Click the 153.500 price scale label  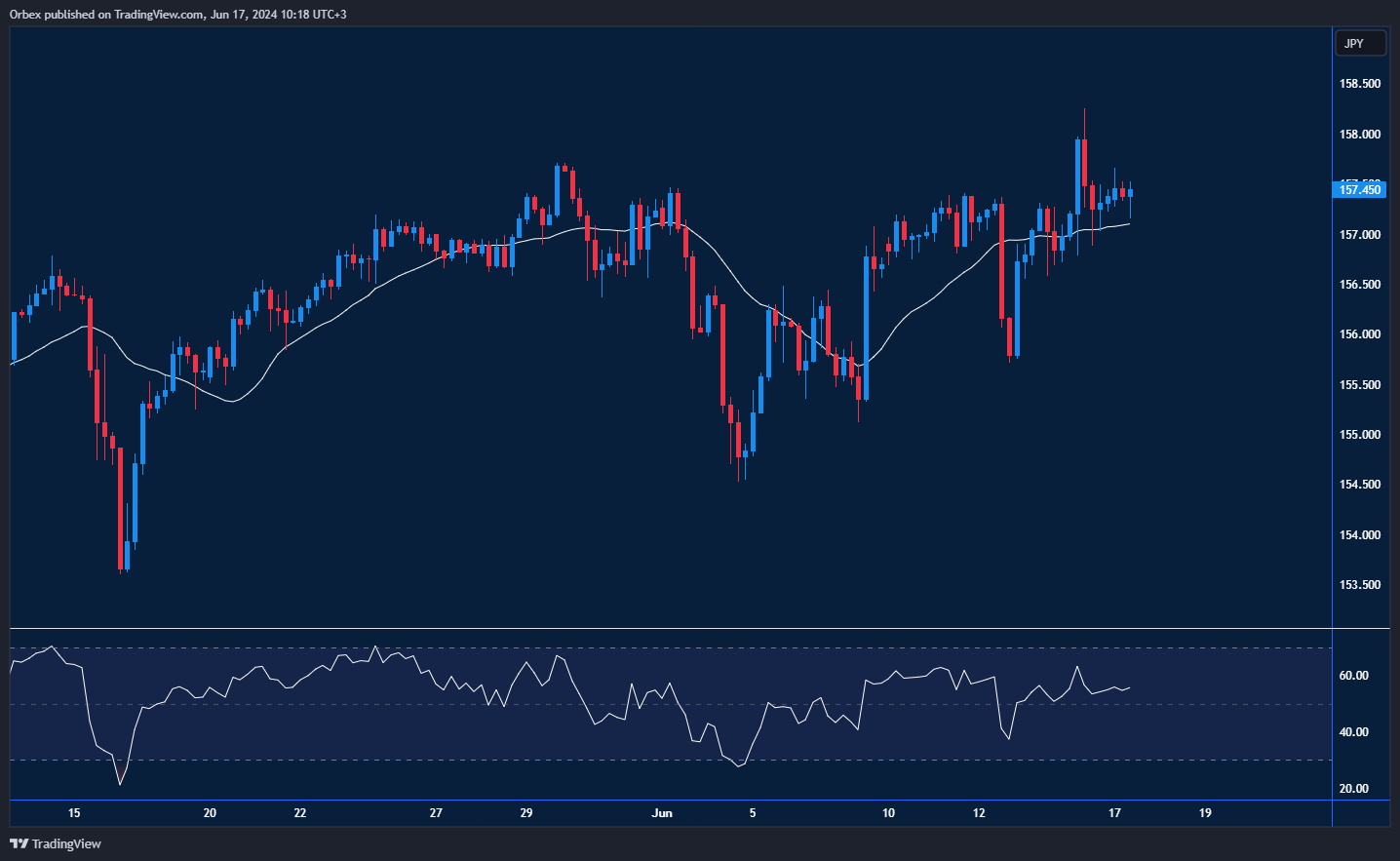(1359, 585)
